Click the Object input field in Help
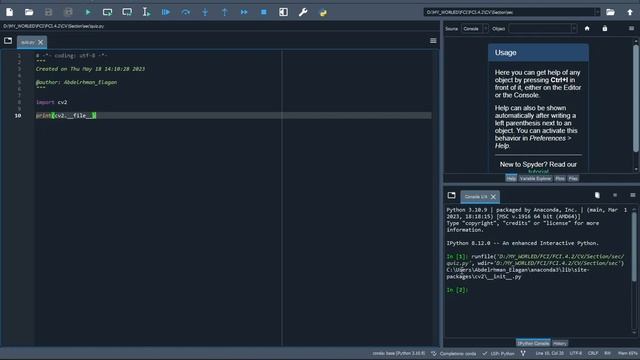The image size is (640, 360). point(540,29)
